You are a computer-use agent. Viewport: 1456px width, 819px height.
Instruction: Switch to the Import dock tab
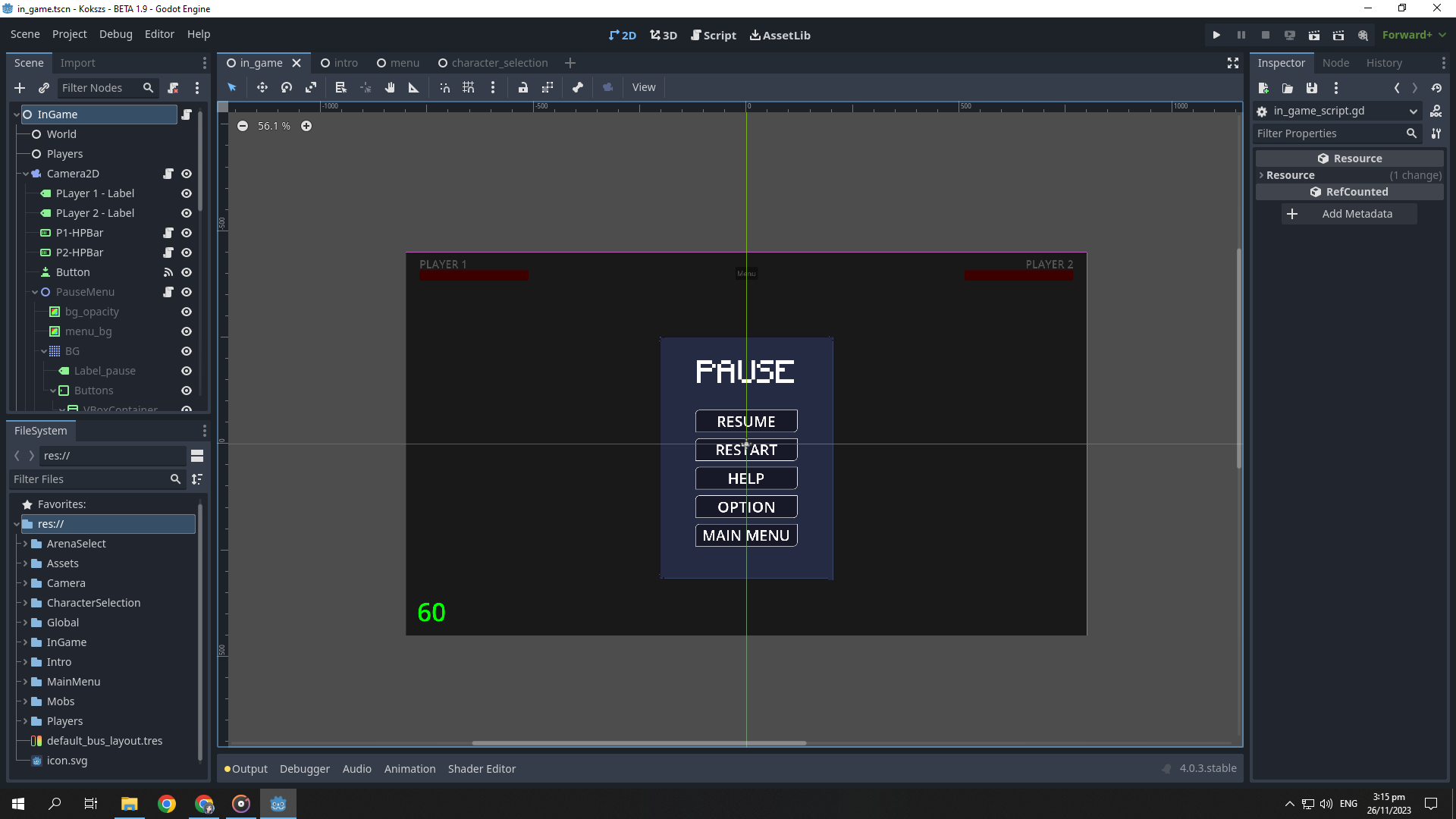click(x=77, y=63)
